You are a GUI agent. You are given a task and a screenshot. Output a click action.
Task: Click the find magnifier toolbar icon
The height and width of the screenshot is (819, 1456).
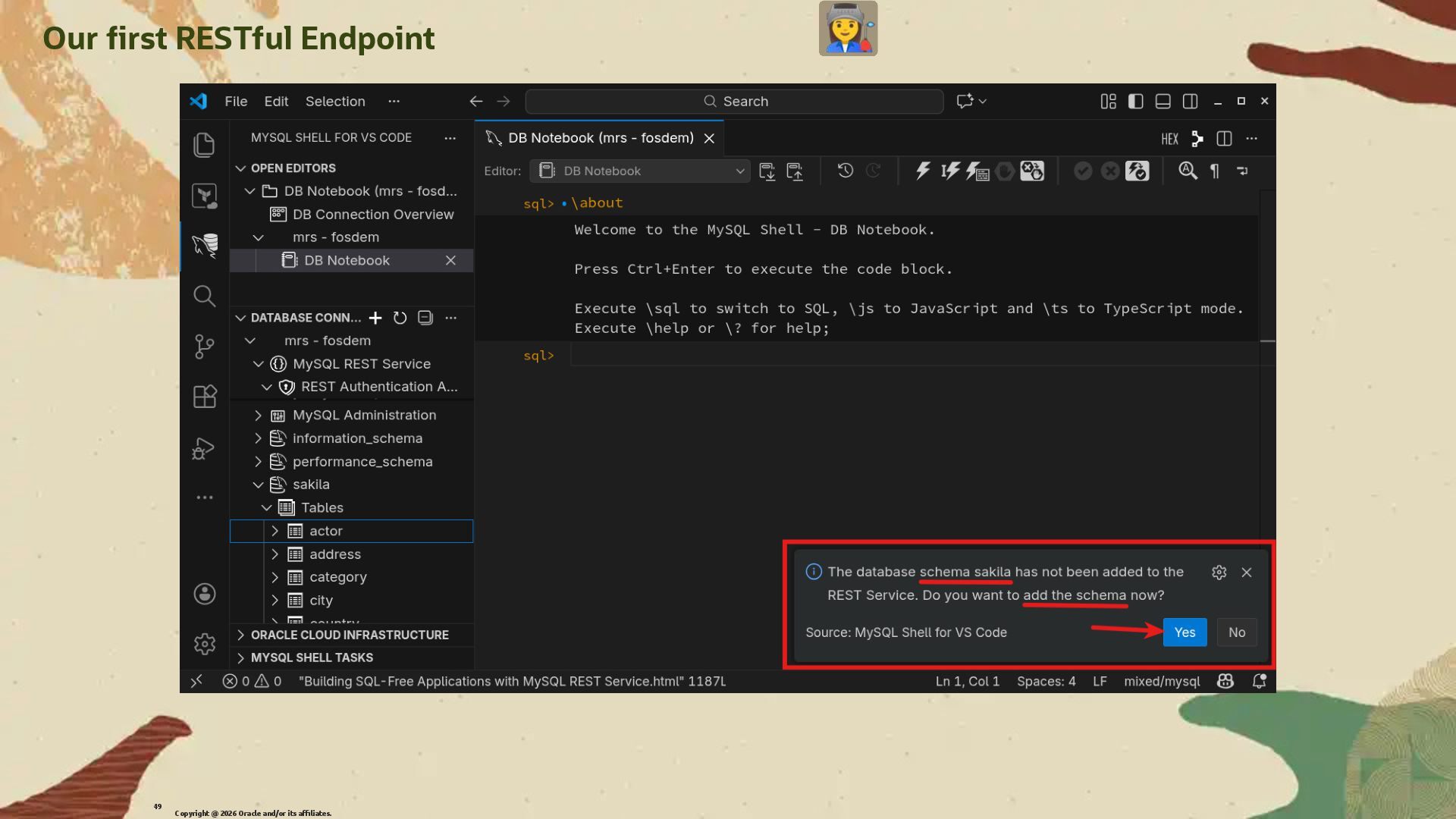(1188, 171)
